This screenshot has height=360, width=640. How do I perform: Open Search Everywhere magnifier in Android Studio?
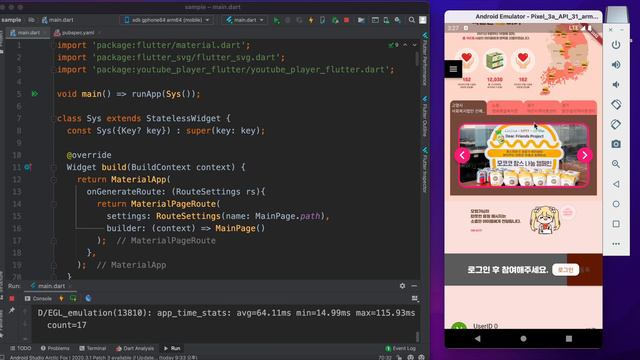pyautogui.click(x=412, y=20)
